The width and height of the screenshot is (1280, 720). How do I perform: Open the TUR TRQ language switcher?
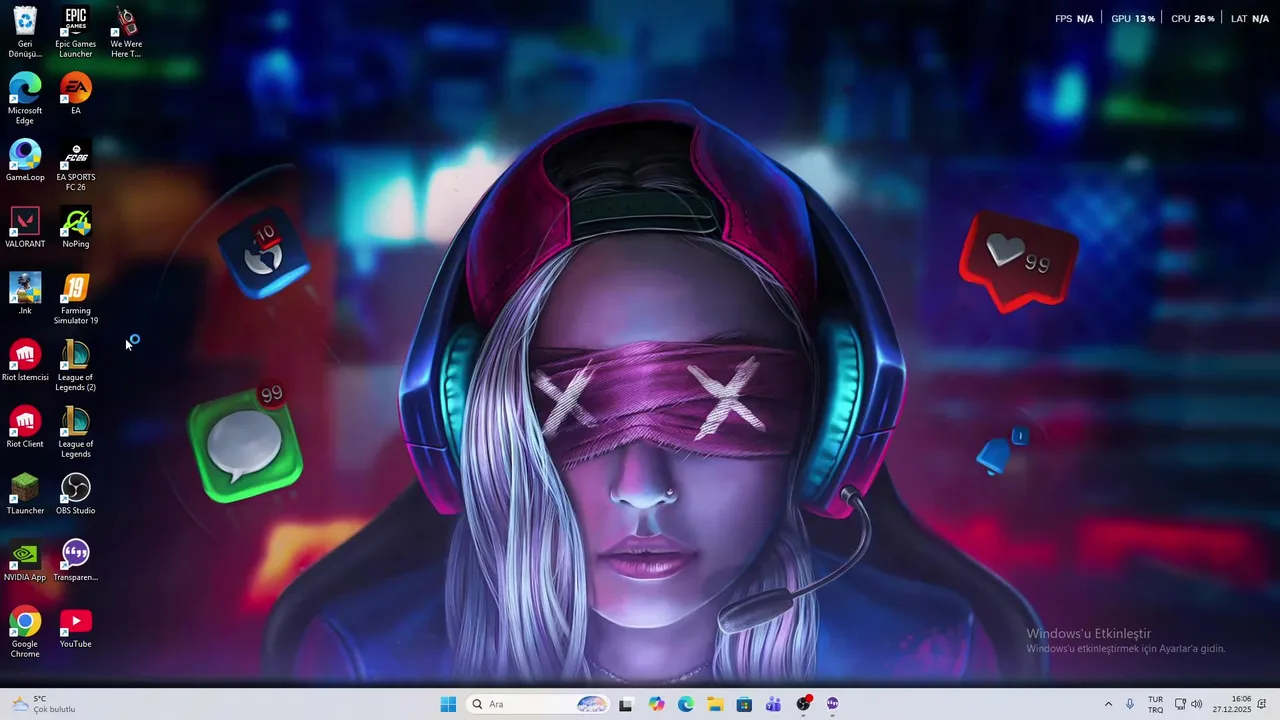1155,704
